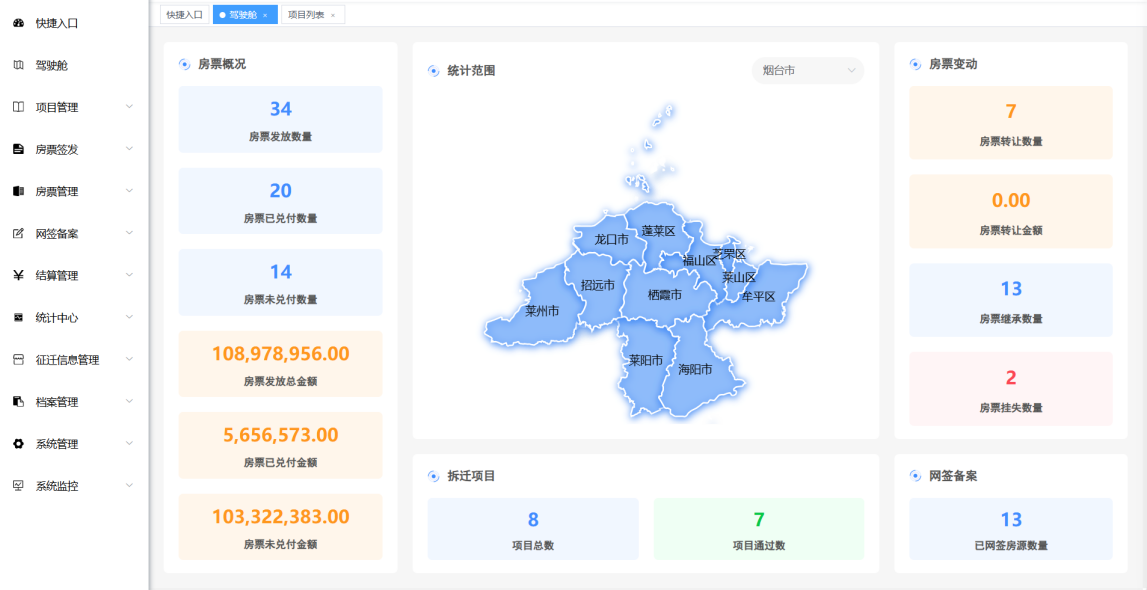The image size is (1147, 590).
Task: Select the 档案管理 archive icon
Action: pyautogui.click(x=20, y=400)
